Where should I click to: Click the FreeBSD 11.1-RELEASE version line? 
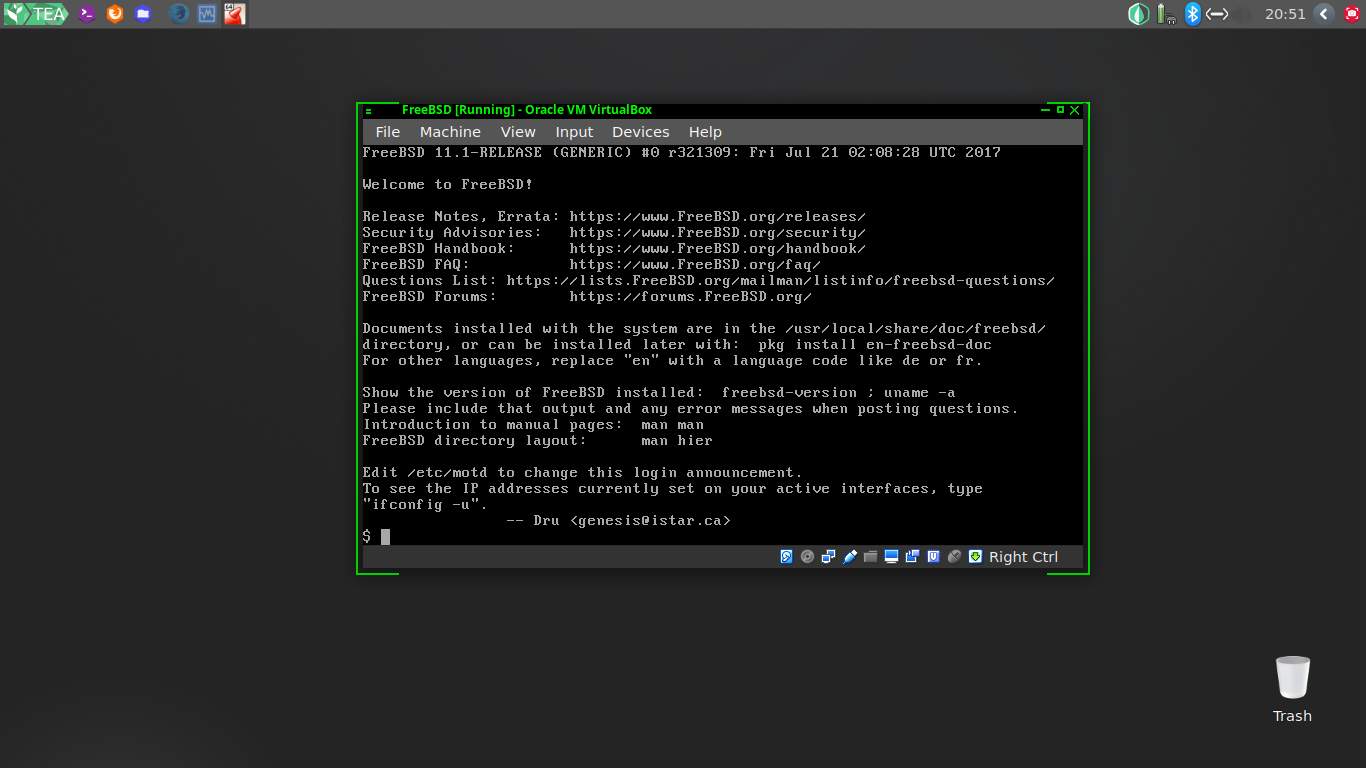pyautogui.click(x=681, y=152)
